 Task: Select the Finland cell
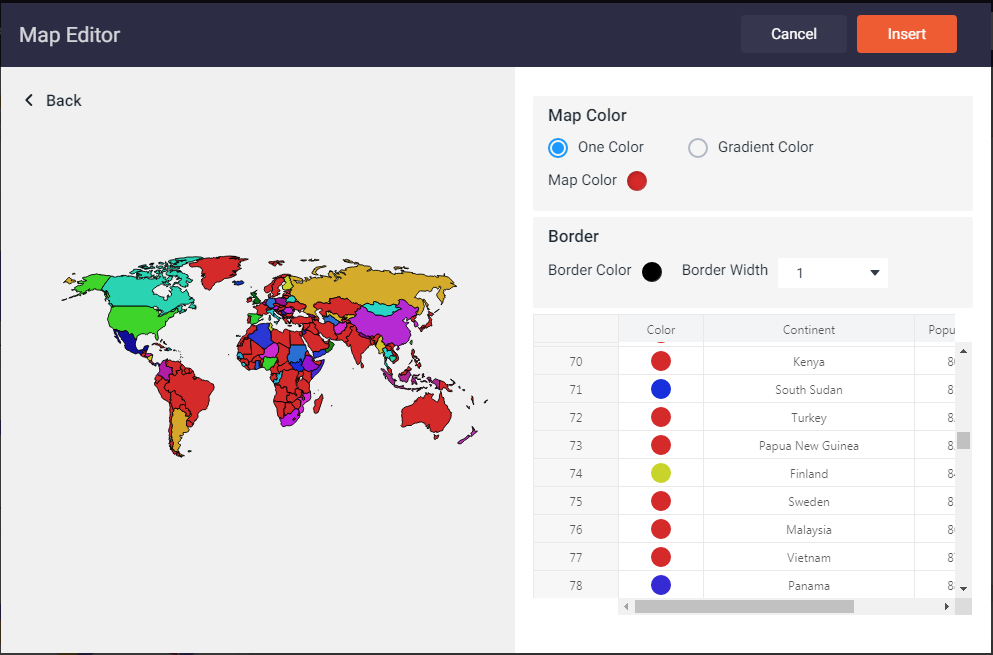tap(809, 473)
